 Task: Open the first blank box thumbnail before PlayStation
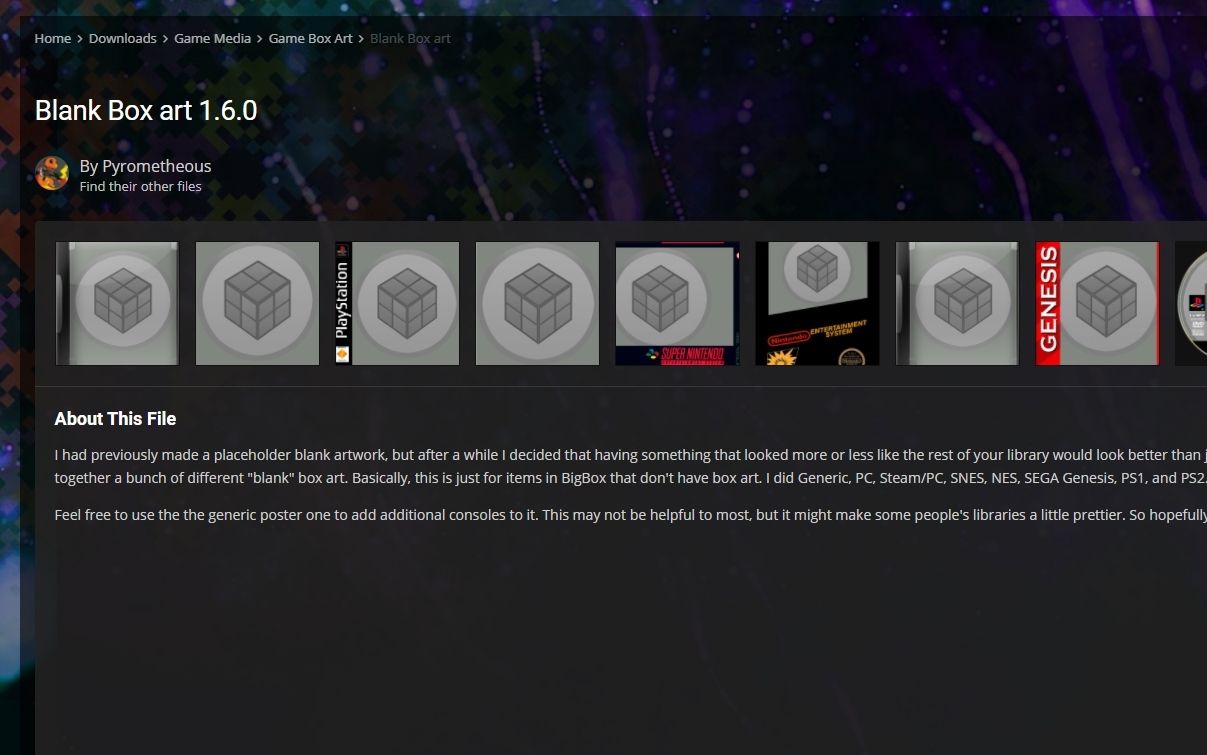click(x=117, y=303)
